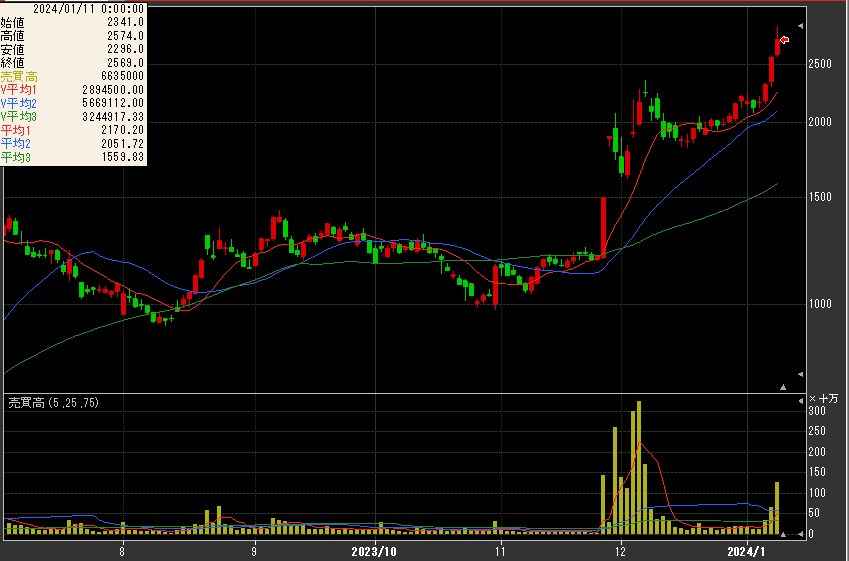Image resolution: width=849 pixels, height=561 pixels.
Task: Click the 2500 price axis label
Action: click(820, 64)
